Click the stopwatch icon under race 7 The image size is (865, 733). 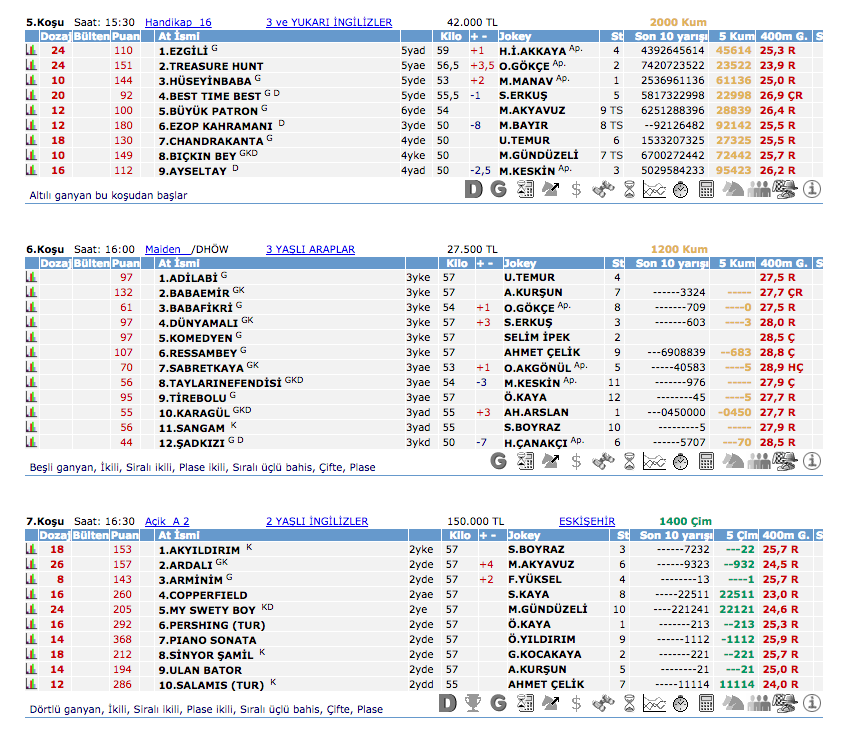[x=680, y=705]
